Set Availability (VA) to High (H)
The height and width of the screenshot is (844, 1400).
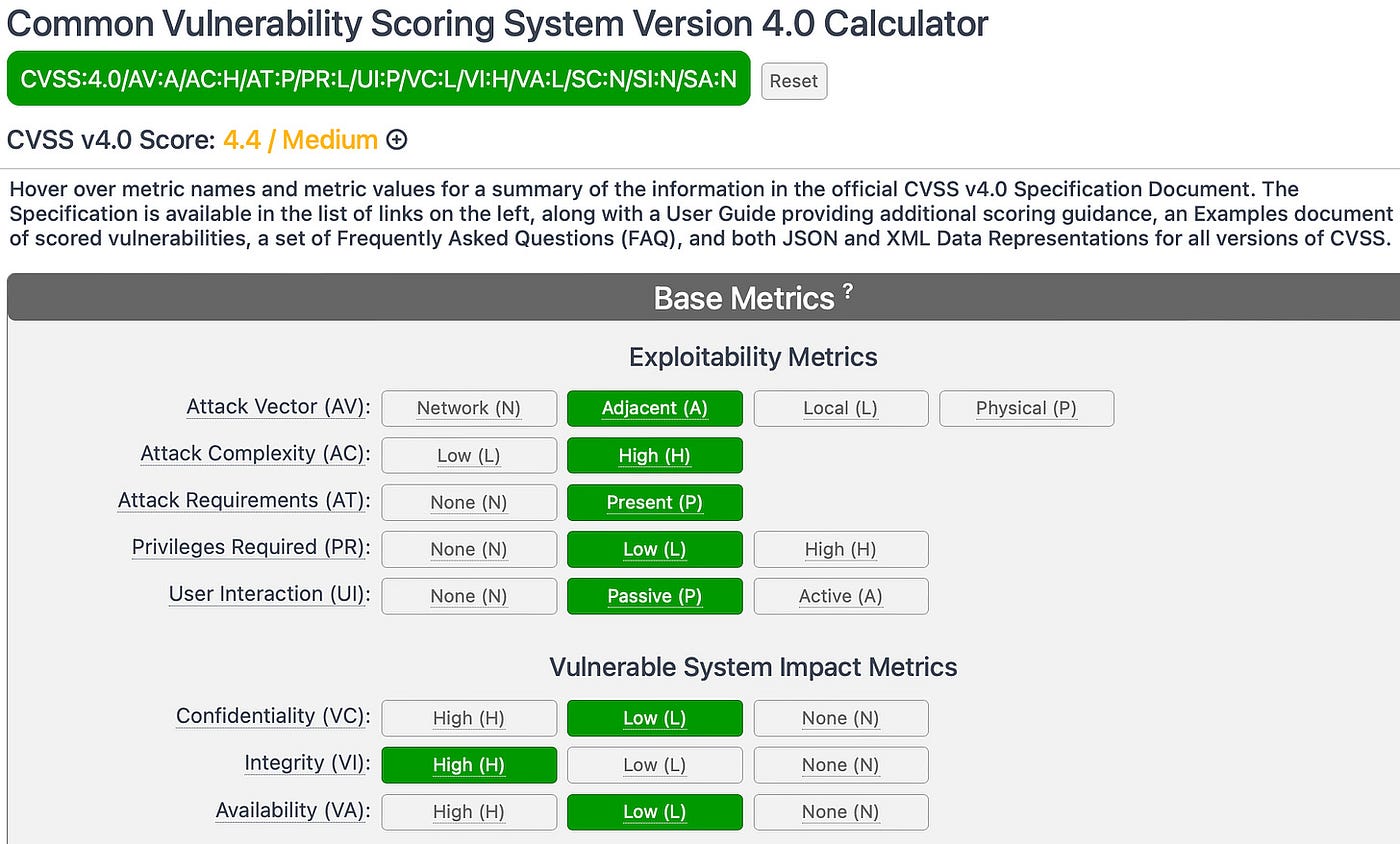469,812
